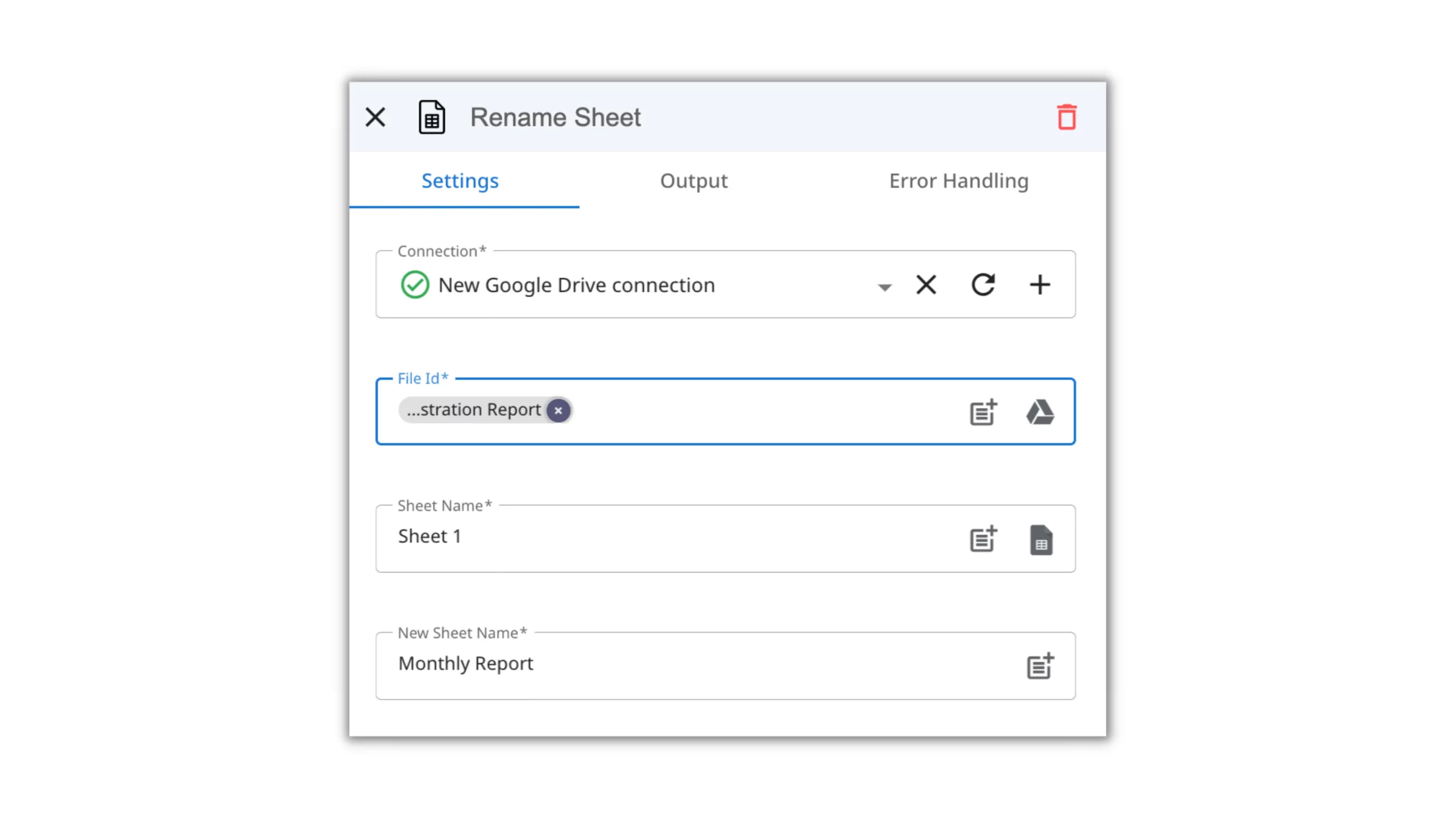Insert variable into File Id field
Screen dimensions: 1456x819
983,412
